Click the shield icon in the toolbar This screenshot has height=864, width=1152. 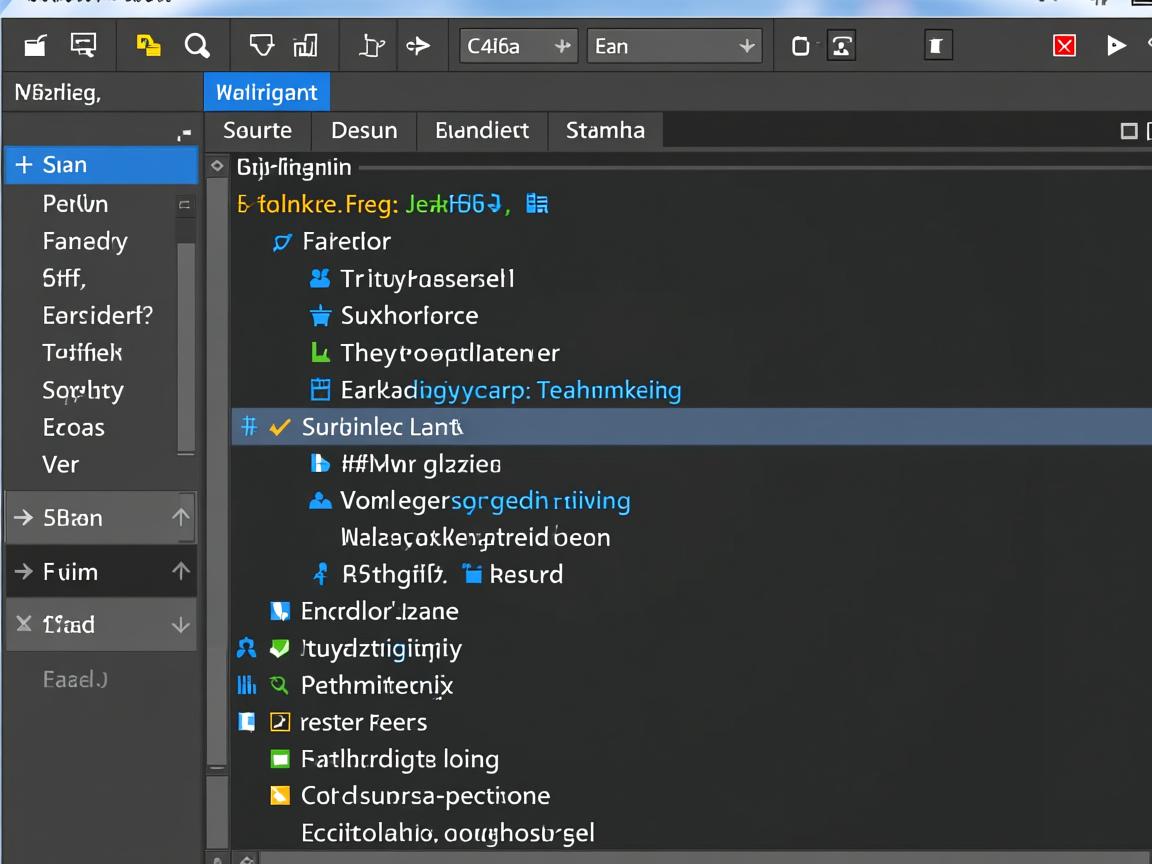pyautogui.click(x=261, y=46)
